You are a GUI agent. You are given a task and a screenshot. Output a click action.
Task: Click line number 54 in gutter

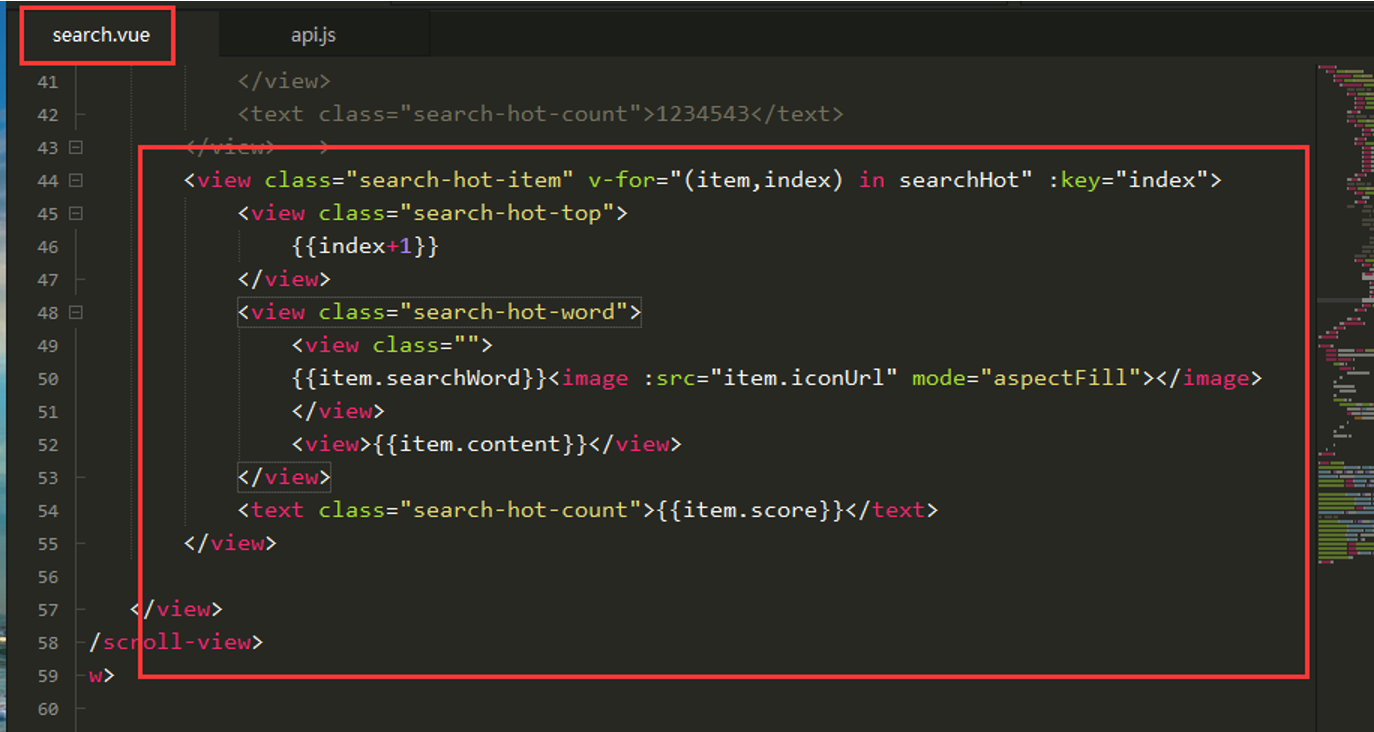(47, 510)
